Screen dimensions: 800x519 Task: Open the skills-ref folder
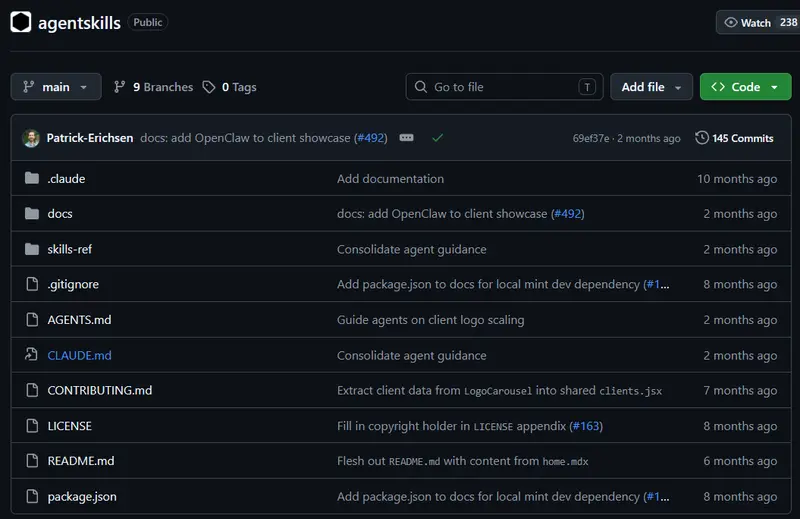tap(69, 249)
